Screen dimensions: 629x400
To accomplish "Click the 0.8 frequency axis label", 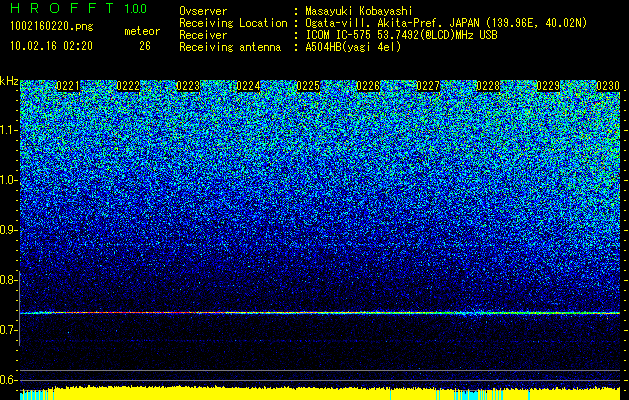I will point(9,280).
